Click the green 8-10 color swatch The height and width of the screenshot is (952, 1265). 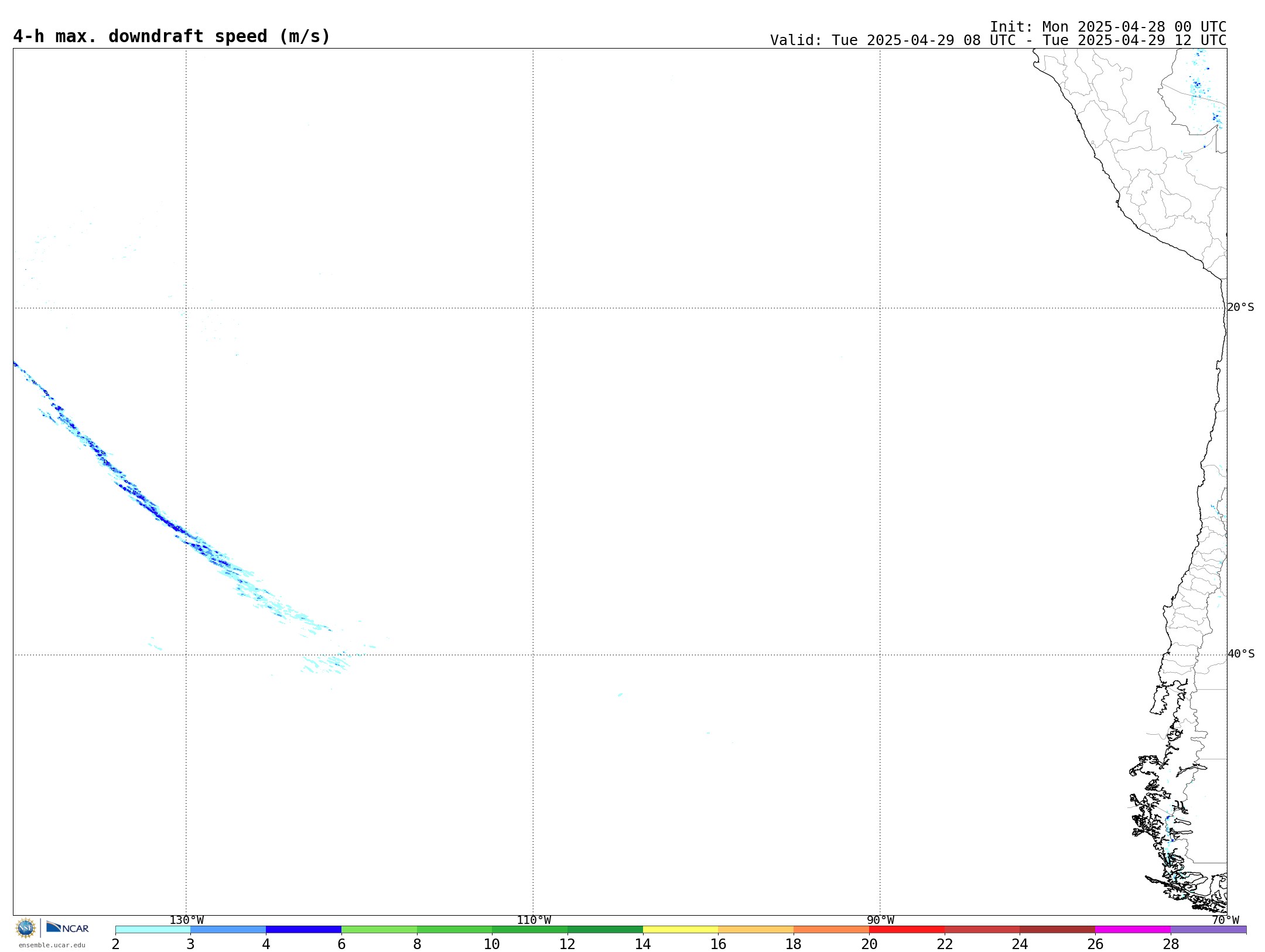click(x=454, y=930)
